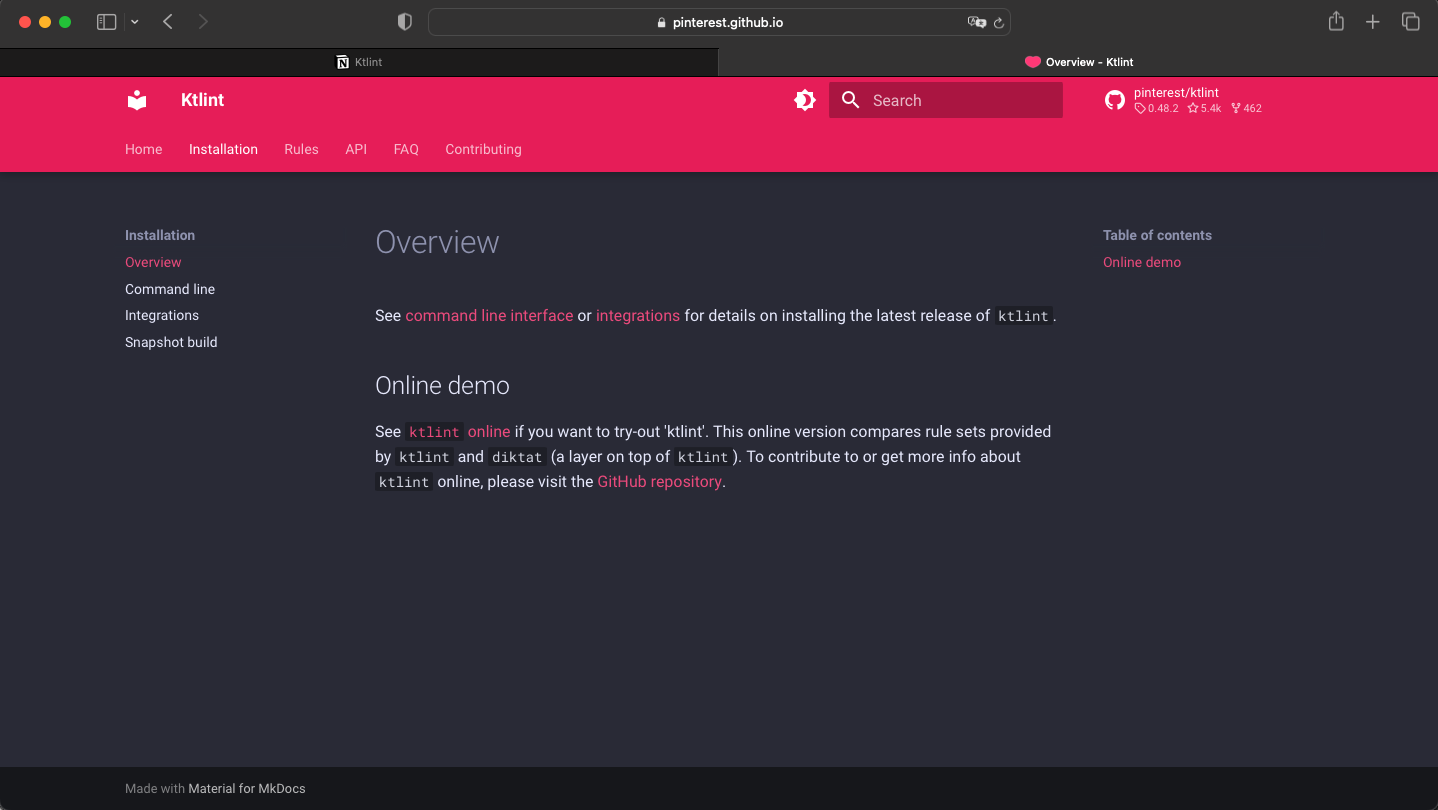Click the Safari sidebar toggle icon

[106, 22]
